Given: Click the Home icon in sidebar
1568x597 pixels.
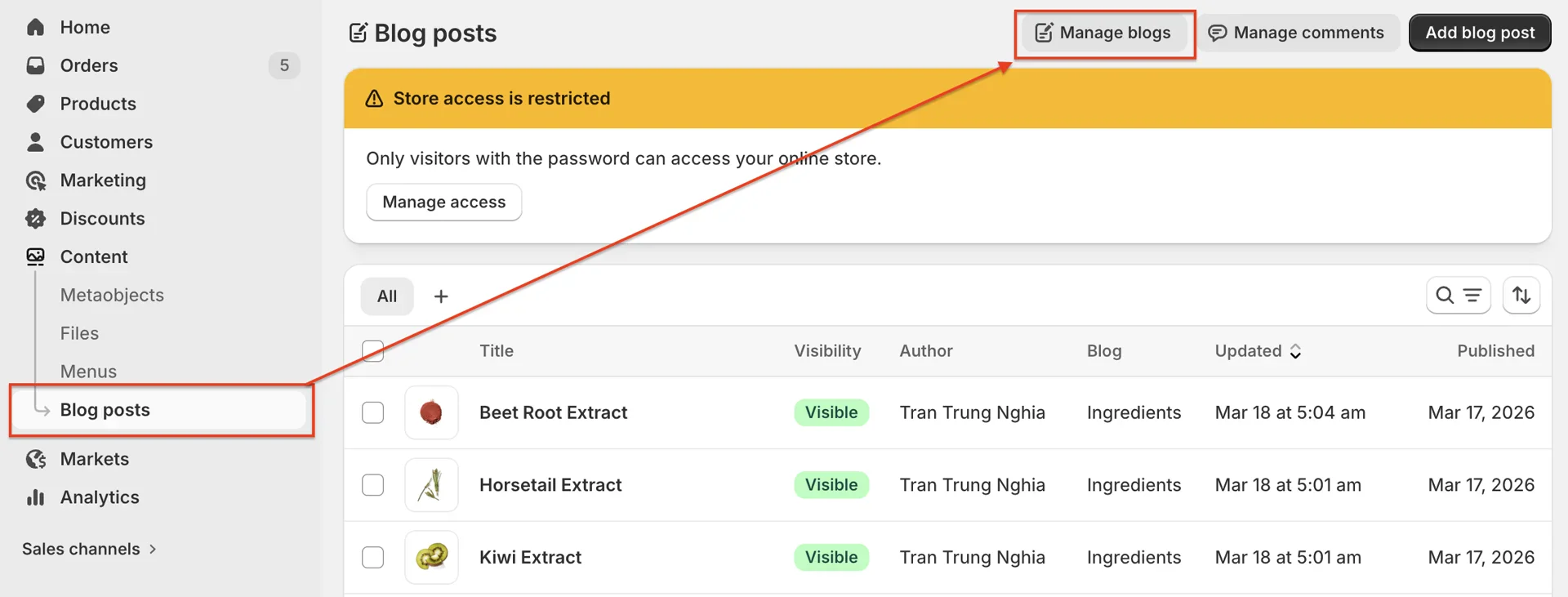Looking at the screenshot, I should [35, 27].
